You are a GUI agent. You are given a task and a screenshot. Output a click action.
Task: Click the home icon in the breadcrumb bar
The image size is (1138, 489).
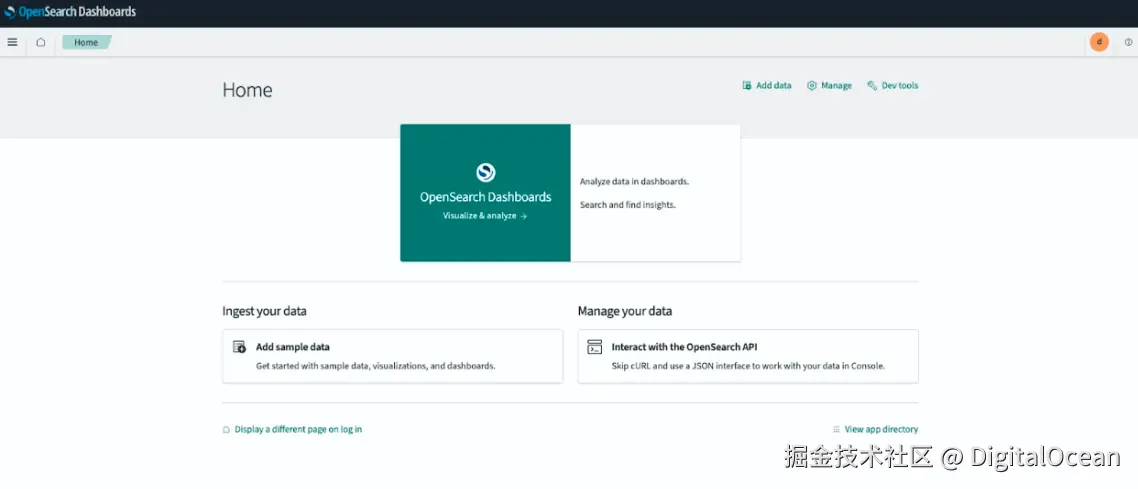tap(41, 42)
